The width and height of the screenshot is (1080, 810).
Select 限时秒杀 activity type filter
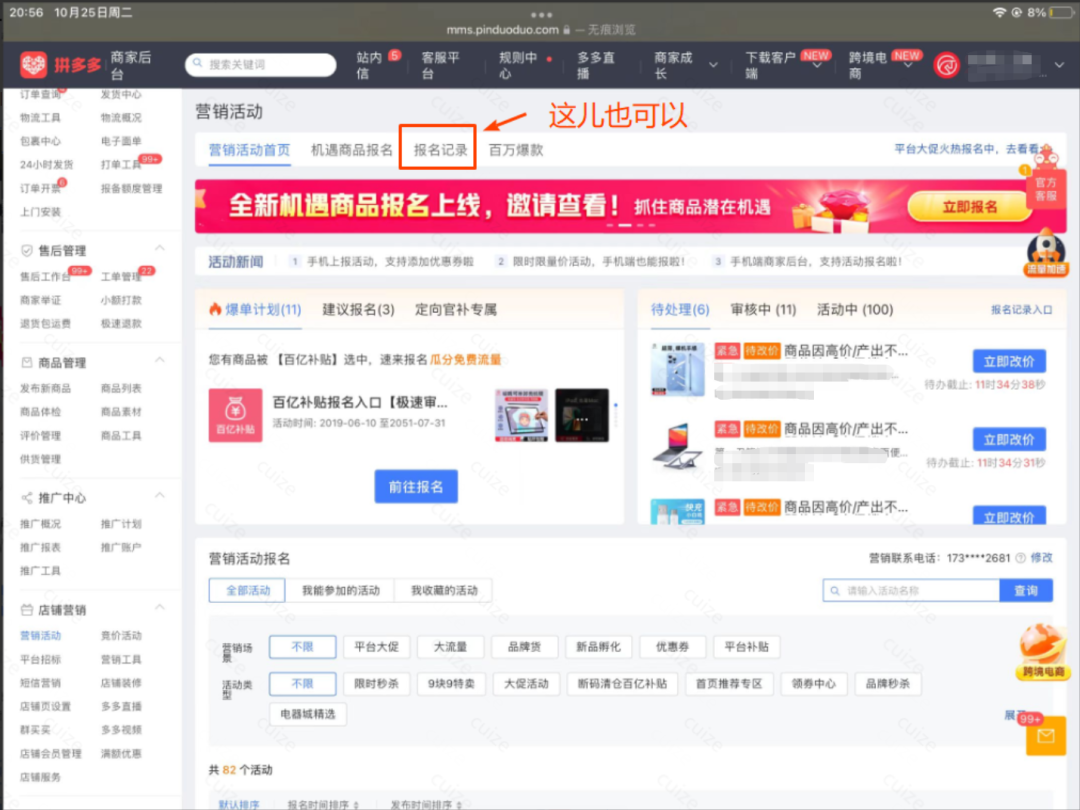[376, 684]
